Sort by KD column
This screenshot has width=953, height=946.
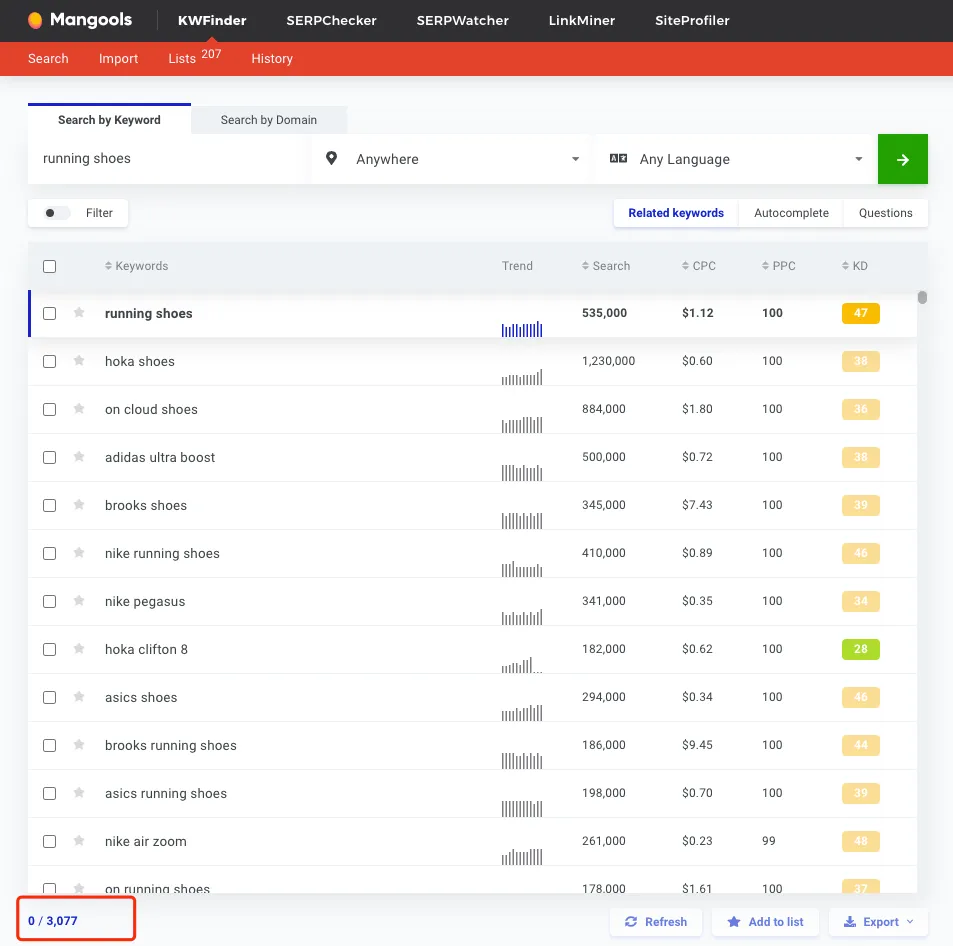click(x=855, y=266)
